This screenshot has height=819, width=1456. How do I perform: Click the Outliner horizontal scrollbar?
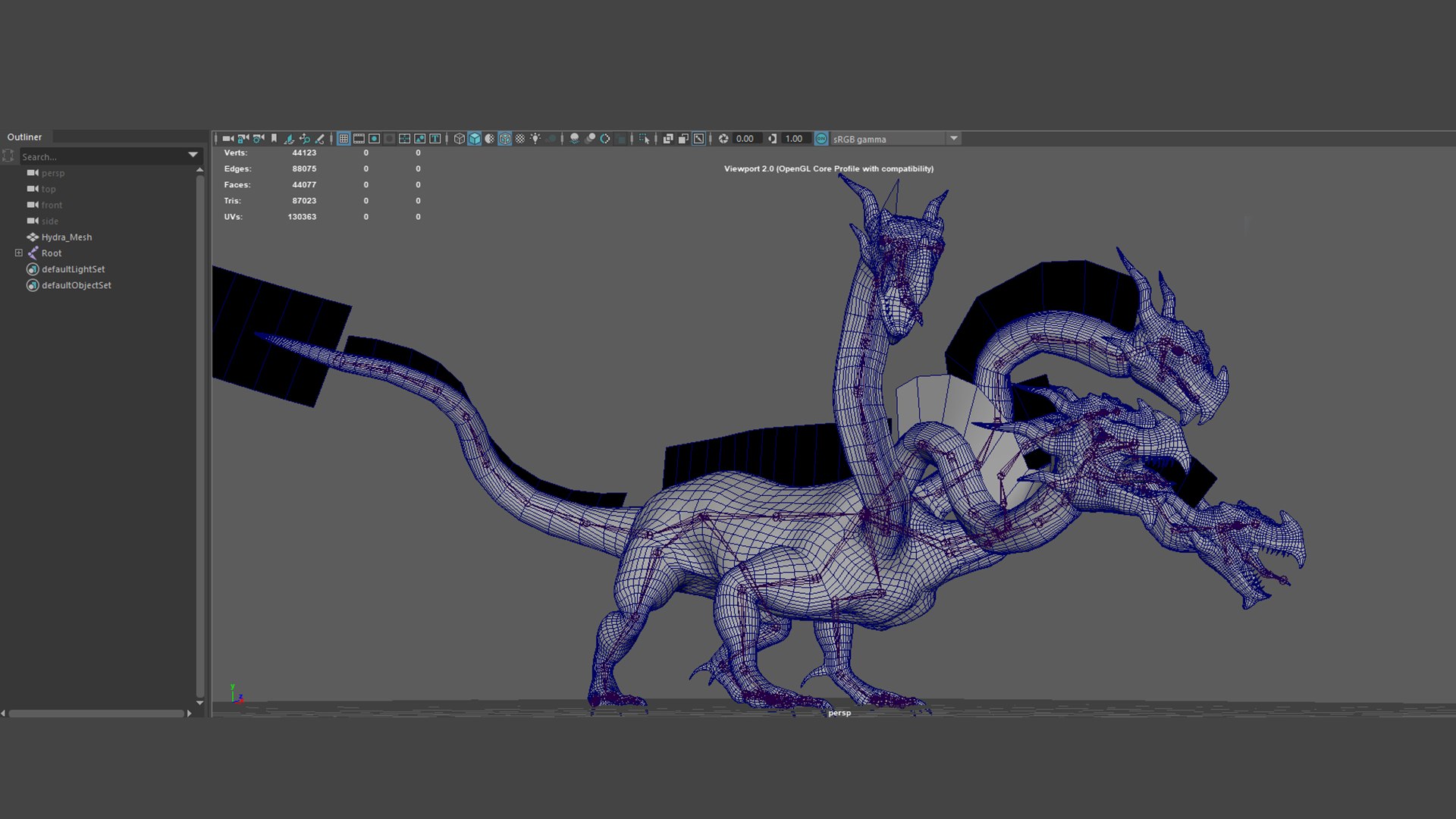(96, 714)
